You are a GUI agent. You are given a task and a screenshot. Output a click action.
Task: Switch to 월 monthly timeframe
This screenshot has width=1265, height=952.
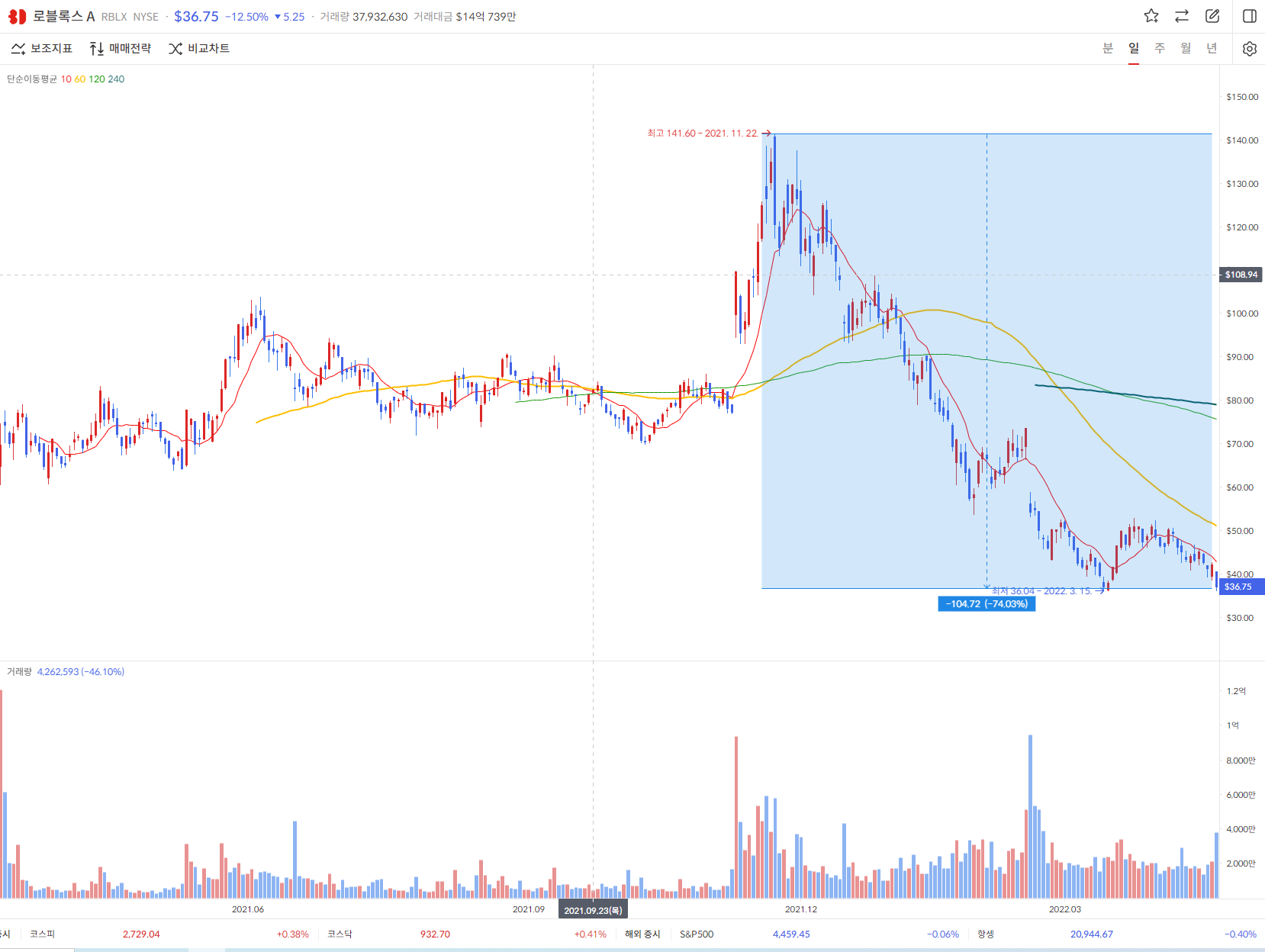tap(1186, 48)
